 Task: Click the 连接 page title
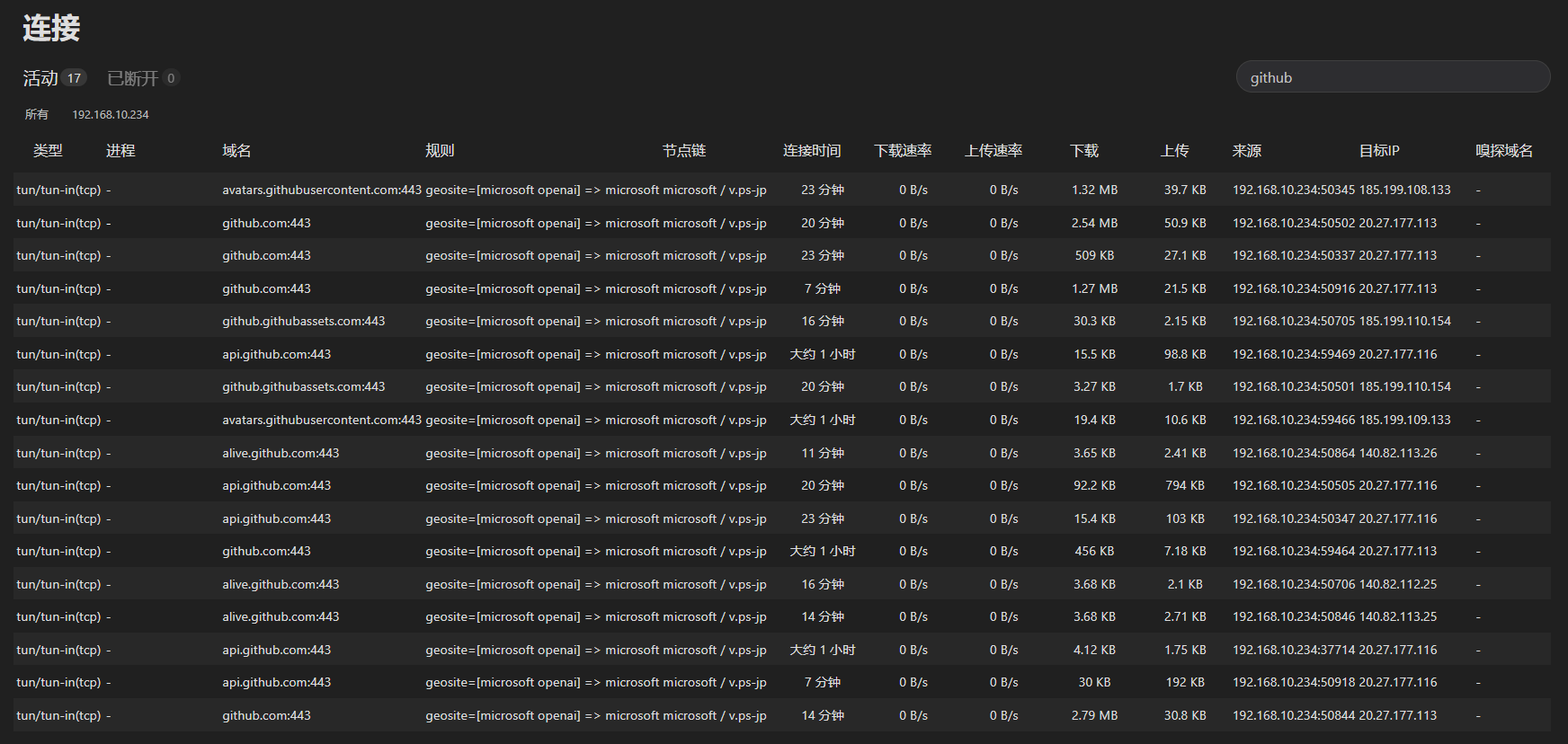pyautogui.click(x=51, y=28)
